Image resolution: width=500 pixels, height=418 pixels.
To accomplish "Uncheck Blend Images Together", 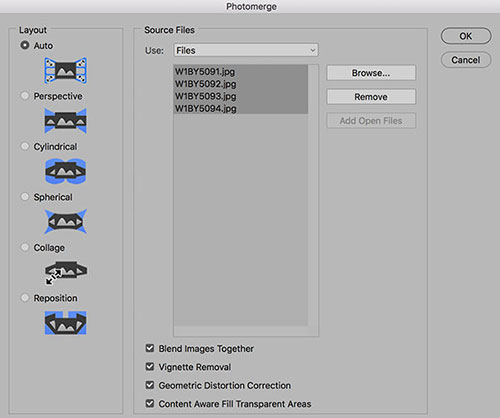I will [x=150, y=348].
